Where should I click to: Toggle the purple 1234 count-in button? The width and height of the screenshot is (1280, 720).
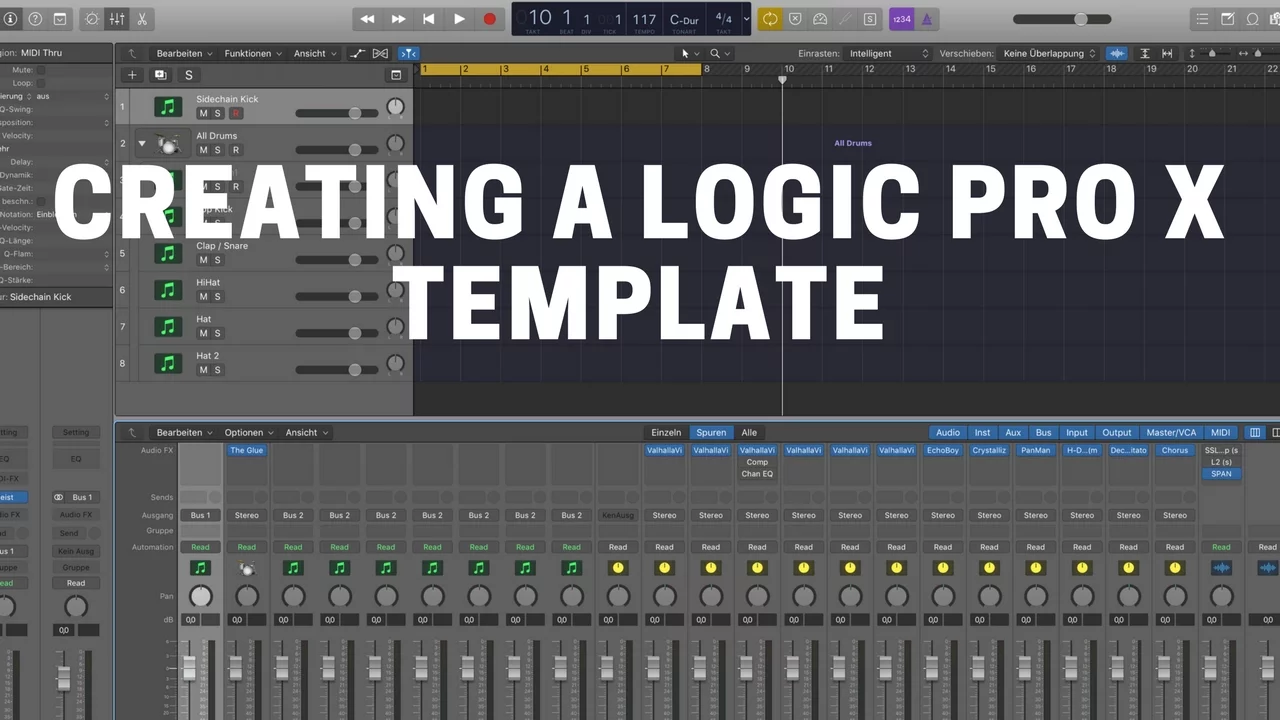[901, 19]
